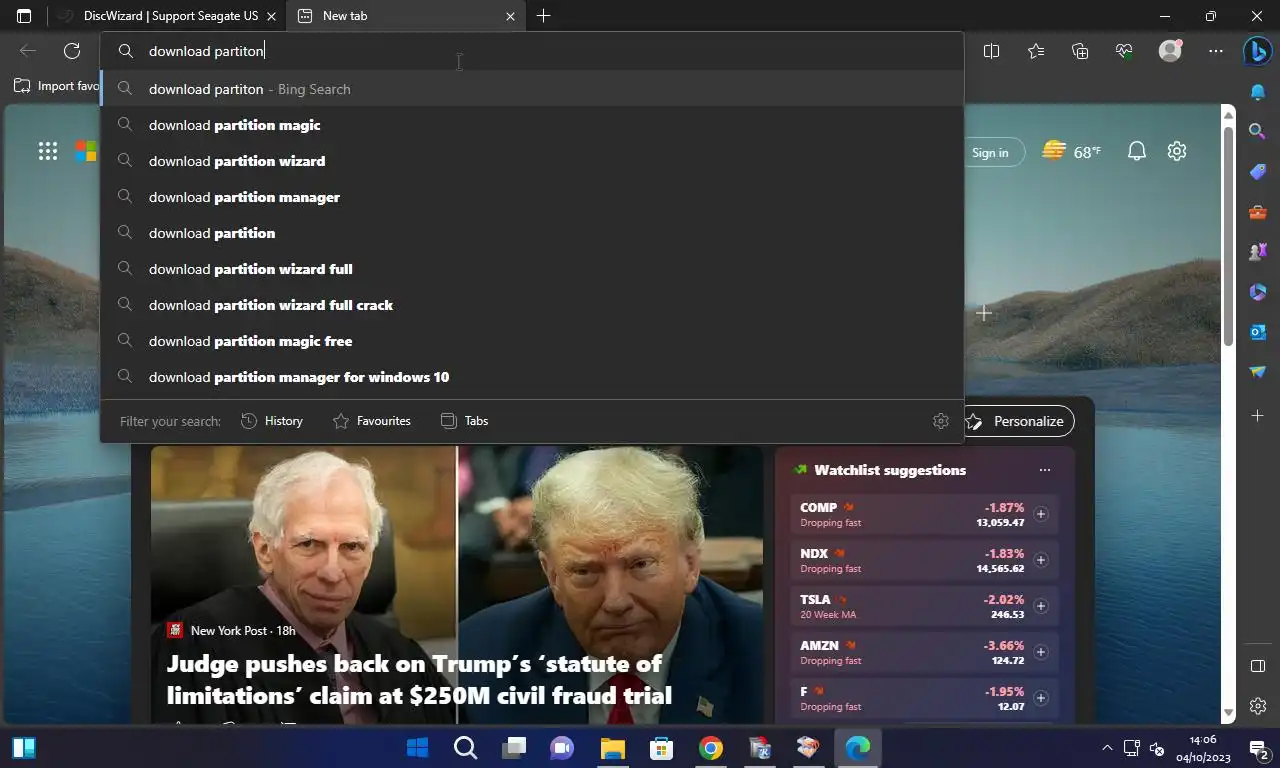The height and width of the screenshot is (768, 1280).
Task: Select 'download partition manager for windows 10'
Action: click(x=532, y=377)
